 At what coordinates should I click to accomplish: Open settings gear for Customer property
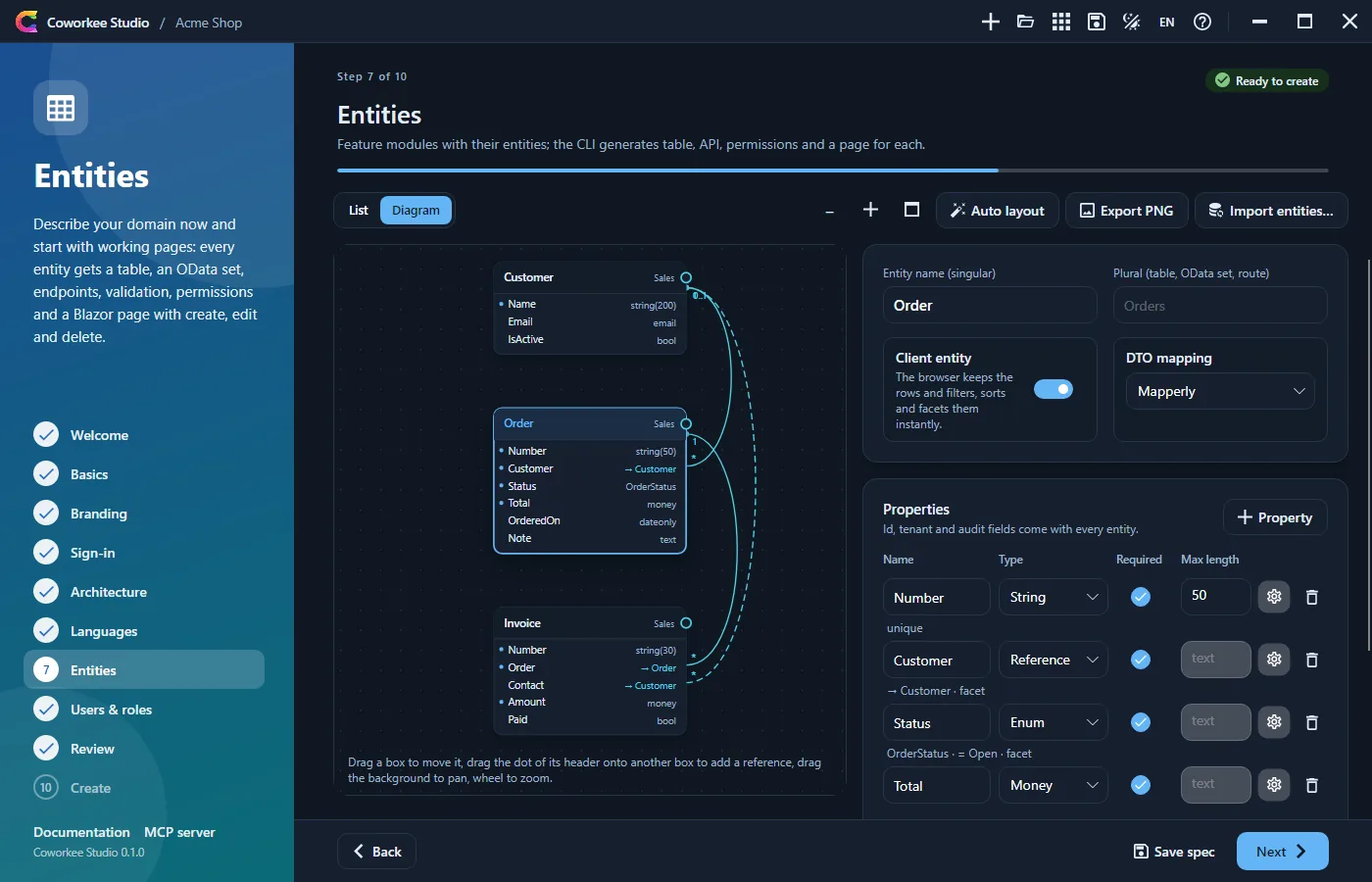(x=1274, y=660)
